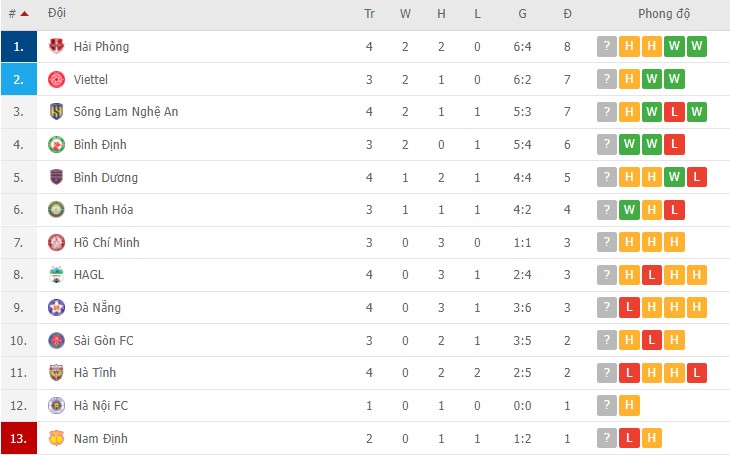The width and height of the screenshot is (730, 457).
Task: Click Bình Dương's red L form badge
Action: tap(697, 177)
